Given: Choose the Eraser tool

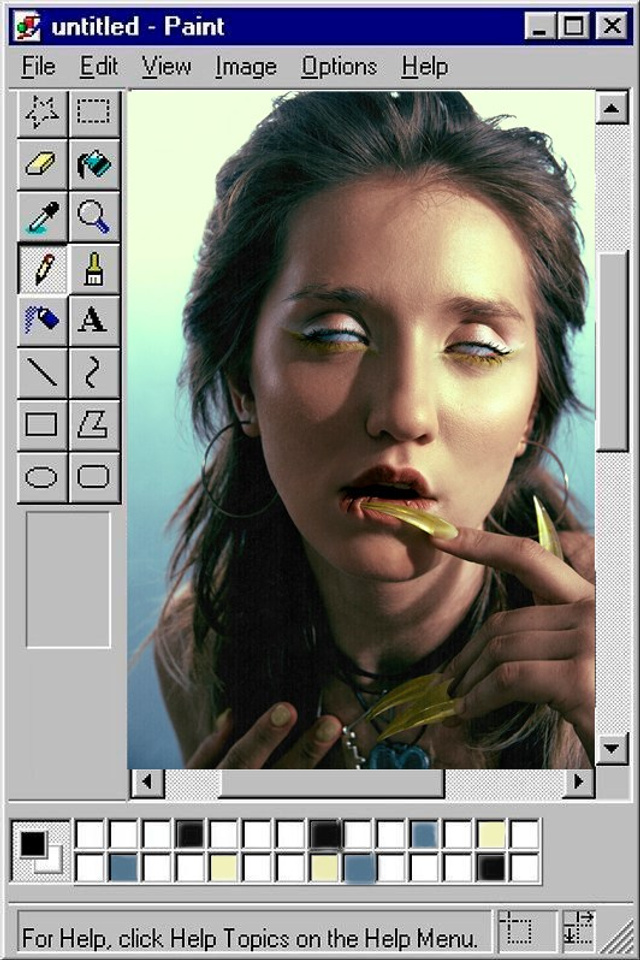Looking at the screenshot, I should coord(42,163).
